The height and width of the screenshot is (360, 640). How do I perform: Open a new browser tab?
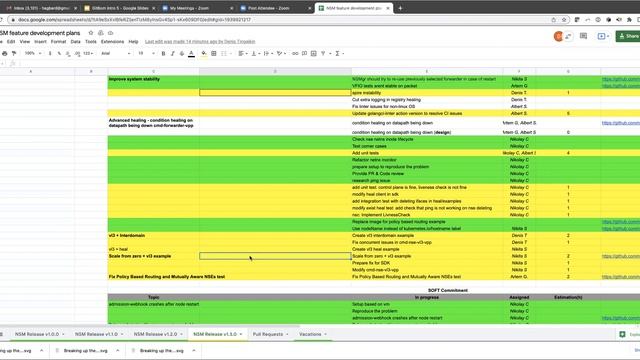coord(400,8)
